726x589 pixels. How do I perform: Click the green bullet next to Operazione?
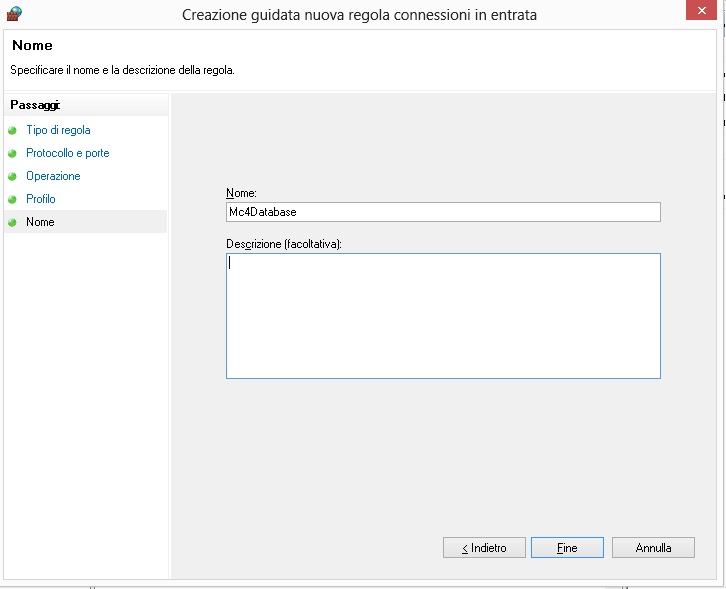13,177
